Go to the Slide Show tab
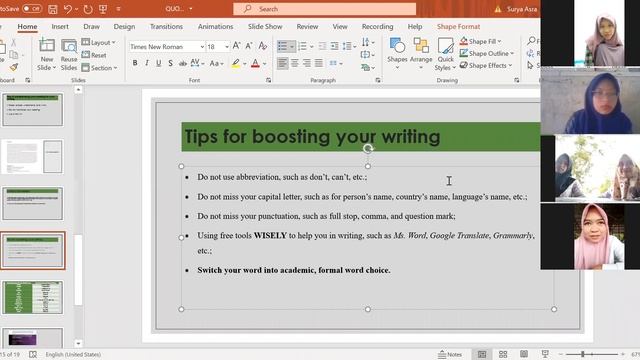Viewport: 640px width, 360px height. point(265,27)
